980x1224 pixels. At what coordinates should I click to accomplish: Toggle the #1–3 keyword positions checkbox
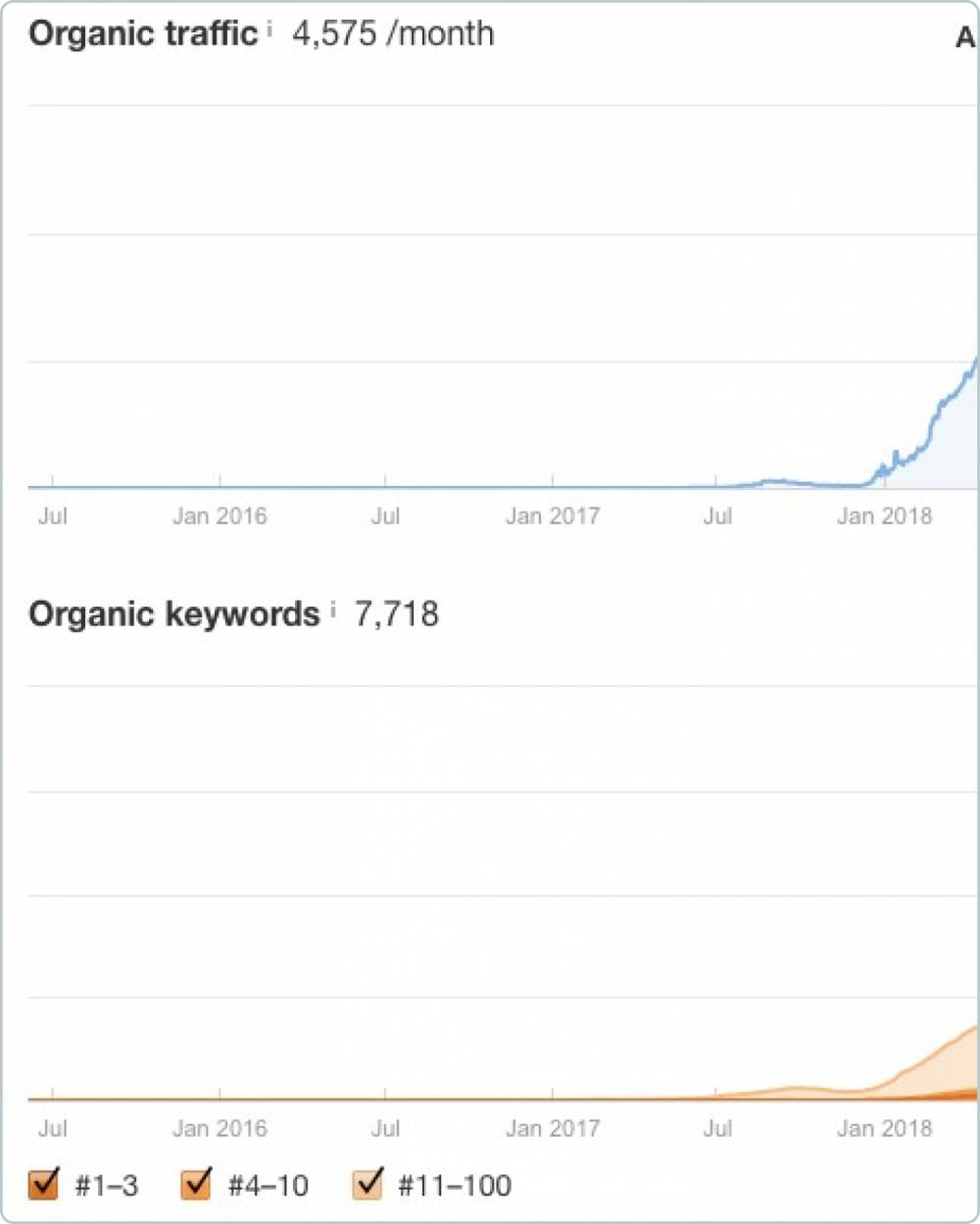tap(44, 1185)
